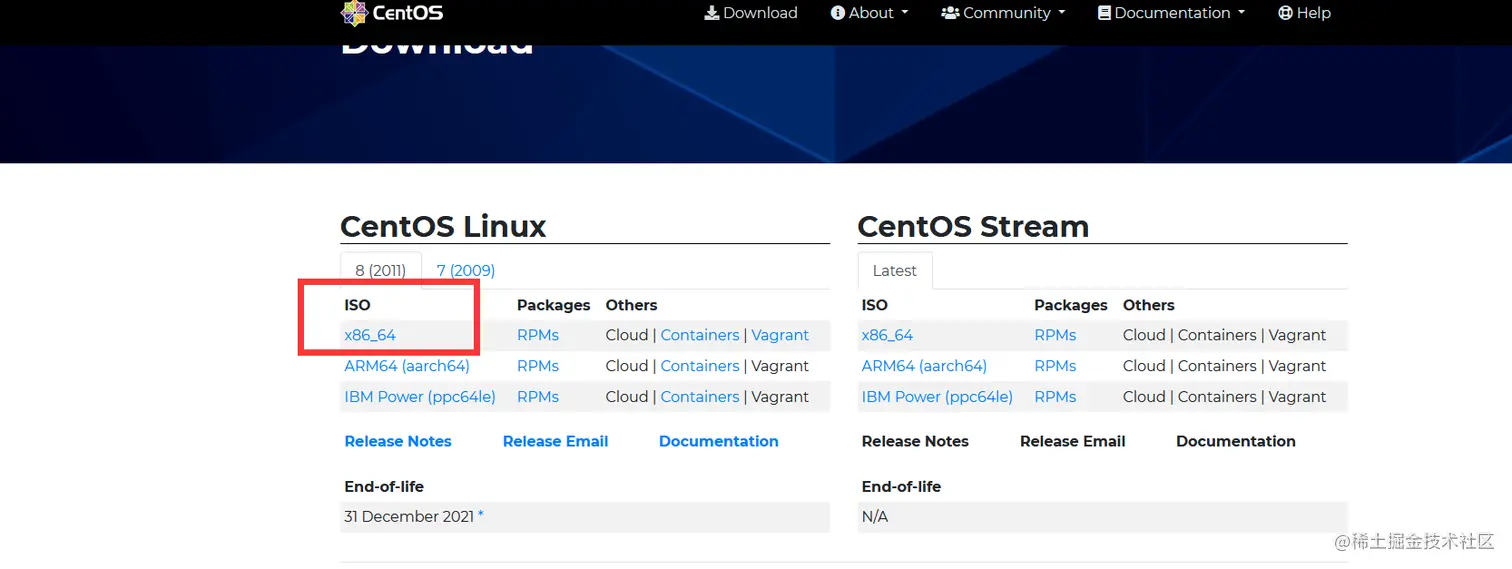Open CentOS Linux Release Notes link

(x=398, y=441)
